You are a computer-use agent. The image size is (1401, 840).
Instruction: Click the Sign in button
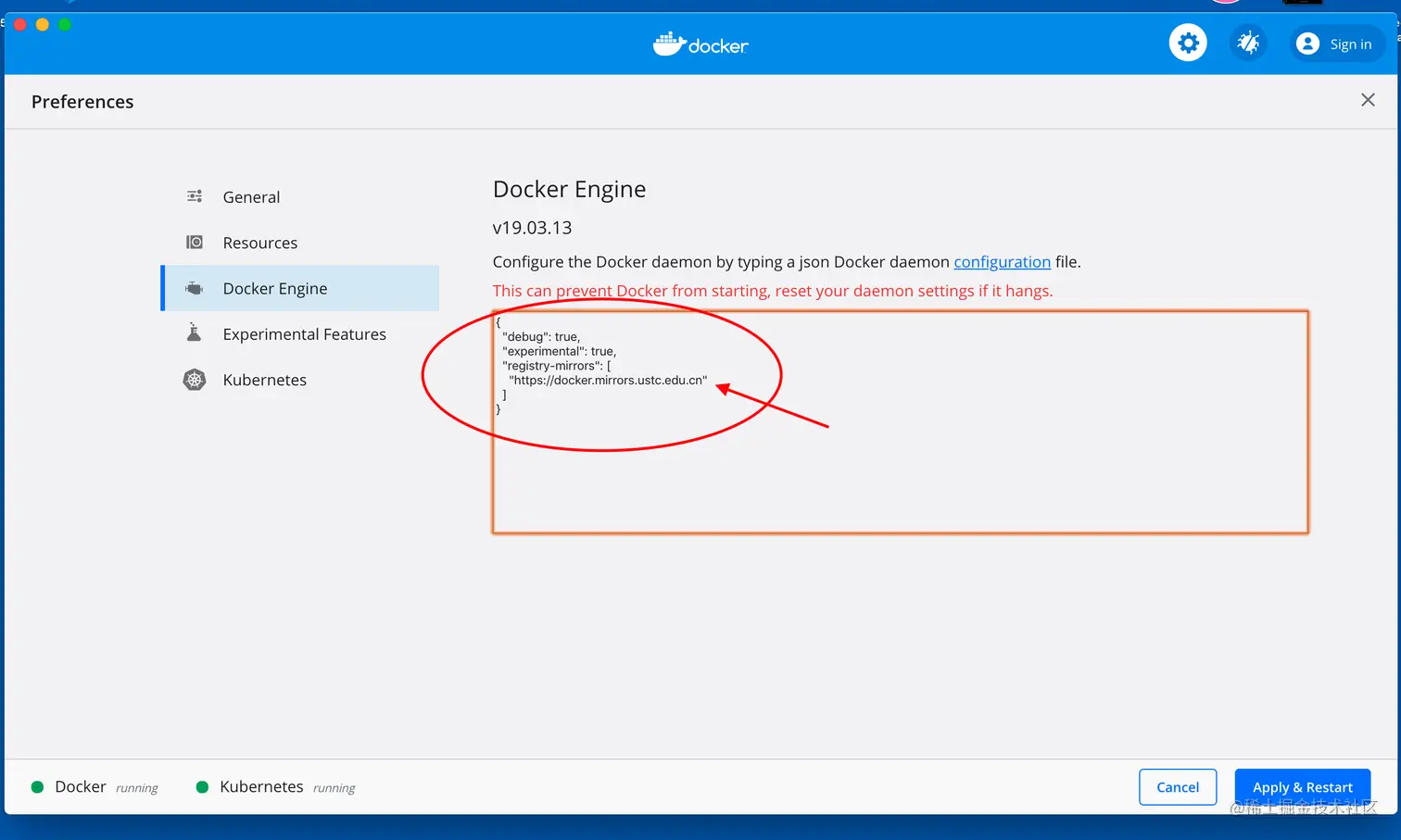tap(1336, 44)
